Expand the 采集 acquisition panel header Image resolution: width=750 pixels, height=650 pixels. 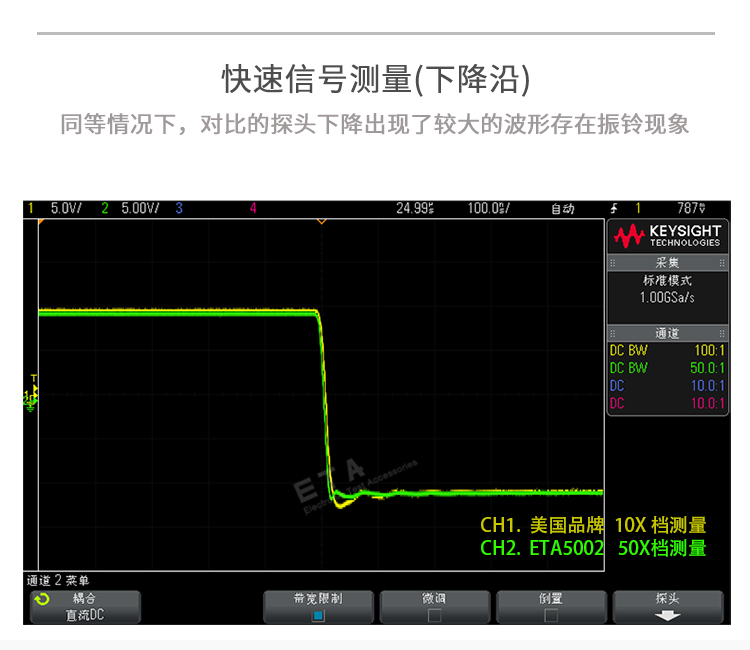[667, 263]
